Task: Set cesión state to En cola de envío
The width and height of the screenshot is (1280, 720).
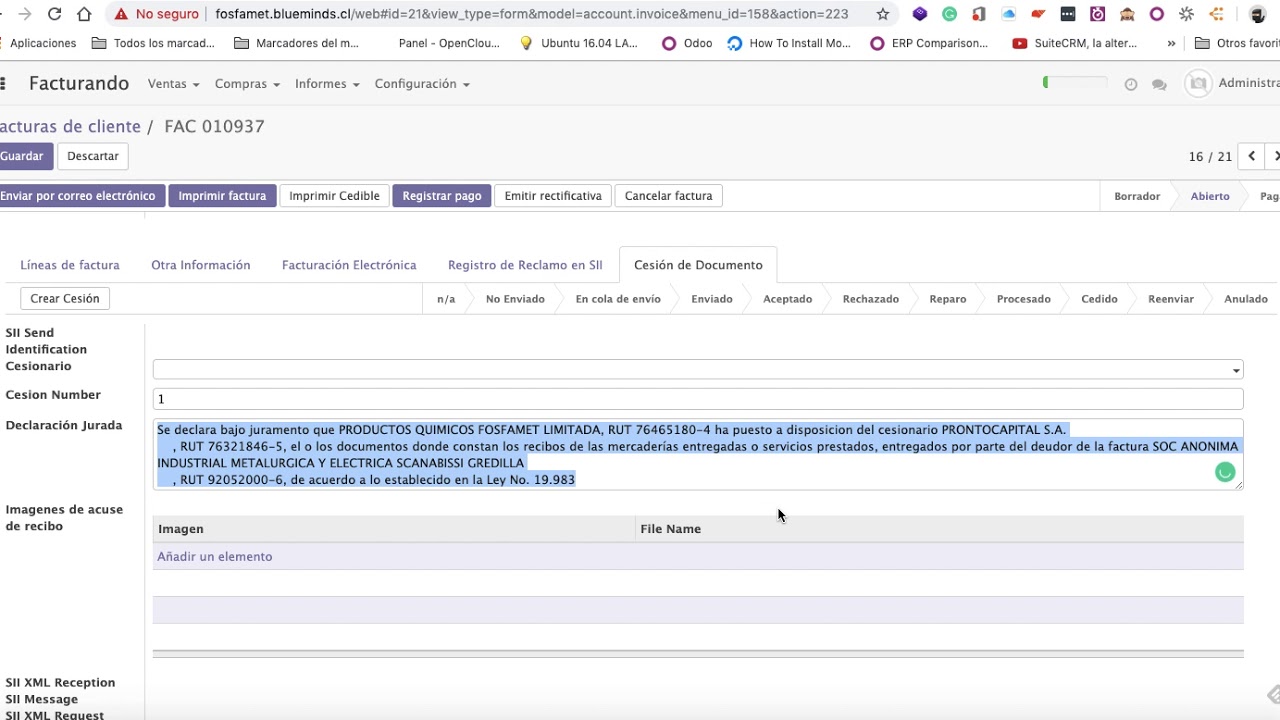Action: [618, 299]
